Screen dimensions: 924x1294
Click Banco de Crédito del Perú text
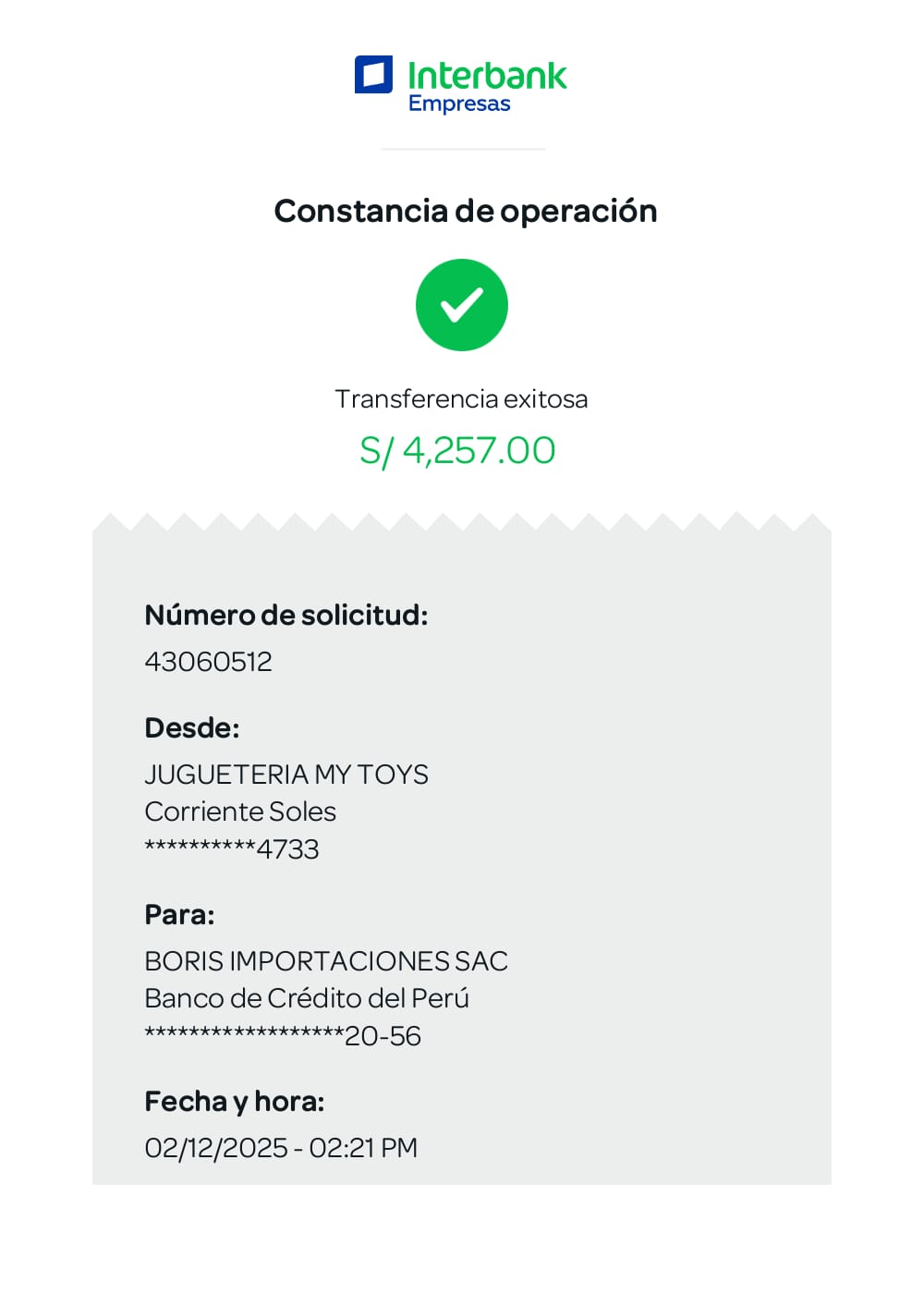307,998
